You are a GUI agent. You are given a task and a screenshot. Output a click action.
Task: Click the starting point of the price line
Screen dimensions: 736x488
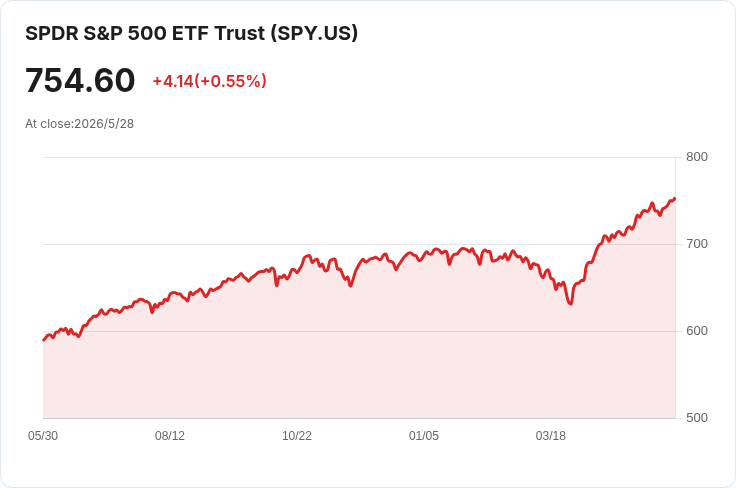(x=44, y=340)
